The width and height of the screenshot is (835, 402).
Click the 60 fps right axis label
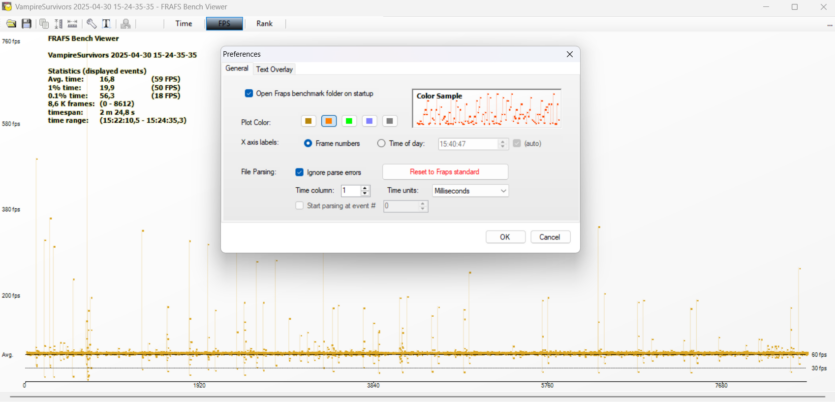coord(819,355)
